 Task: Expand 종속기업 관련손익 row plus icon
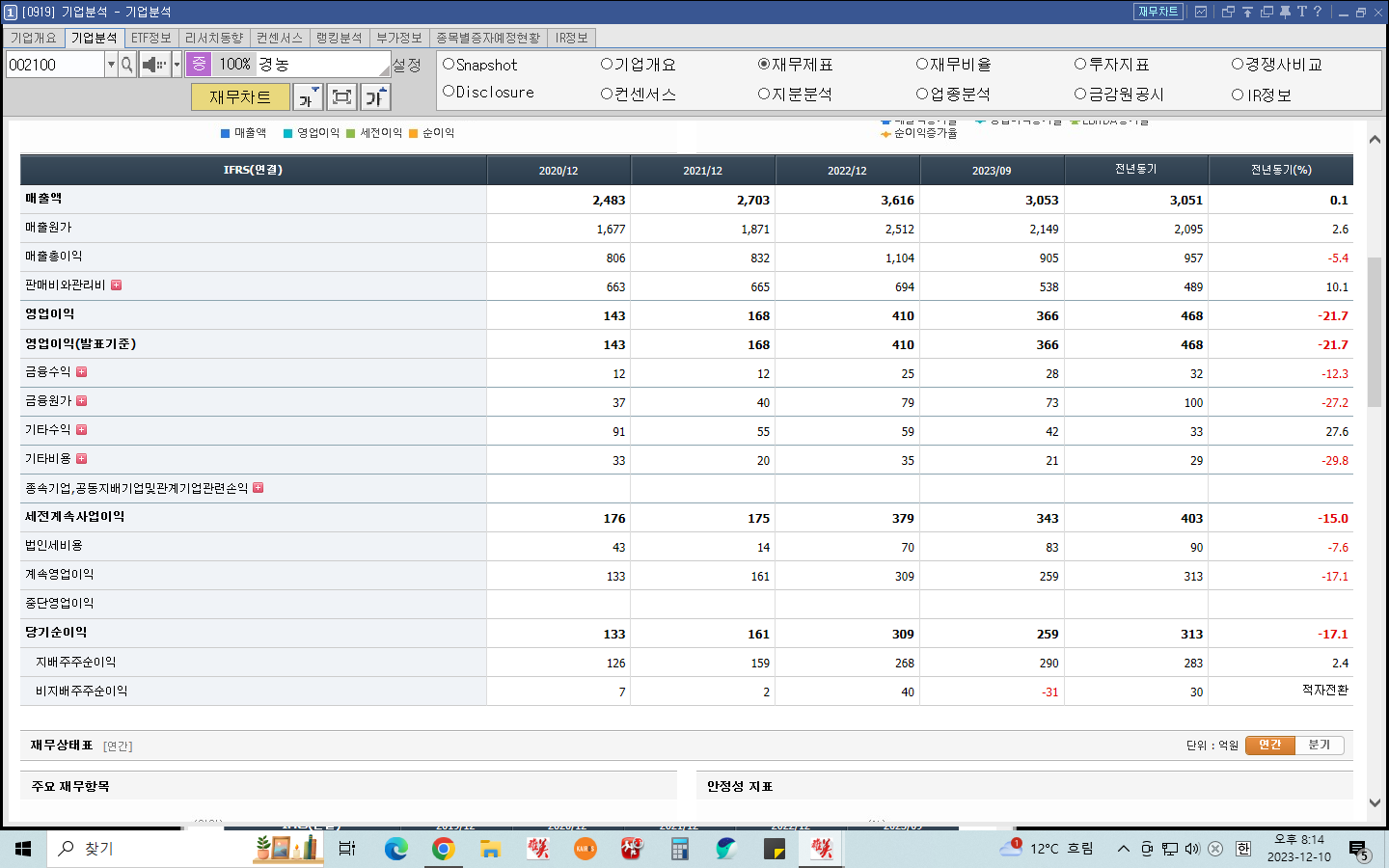click(258, 488)
